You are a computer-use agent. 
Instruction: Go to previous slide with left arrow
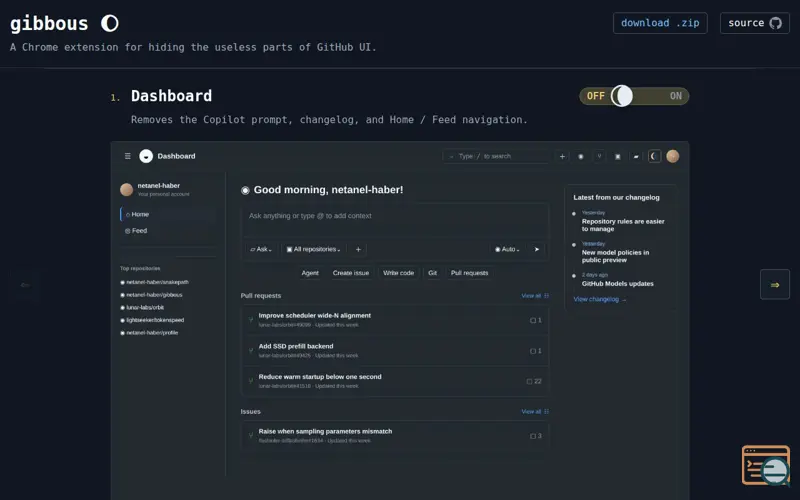(x=25, y=285)
